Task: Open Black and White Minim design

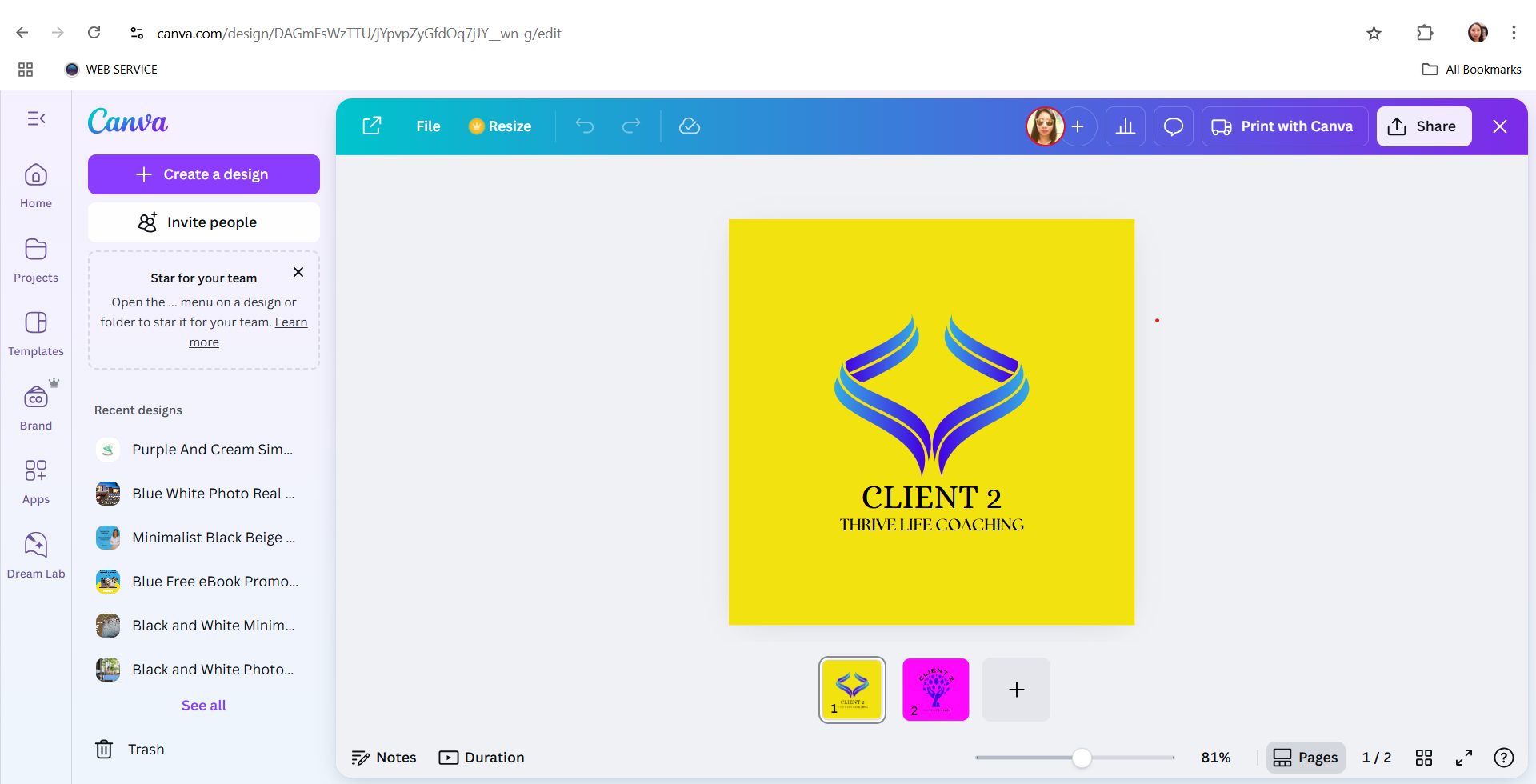Action: tap(204, 626)
